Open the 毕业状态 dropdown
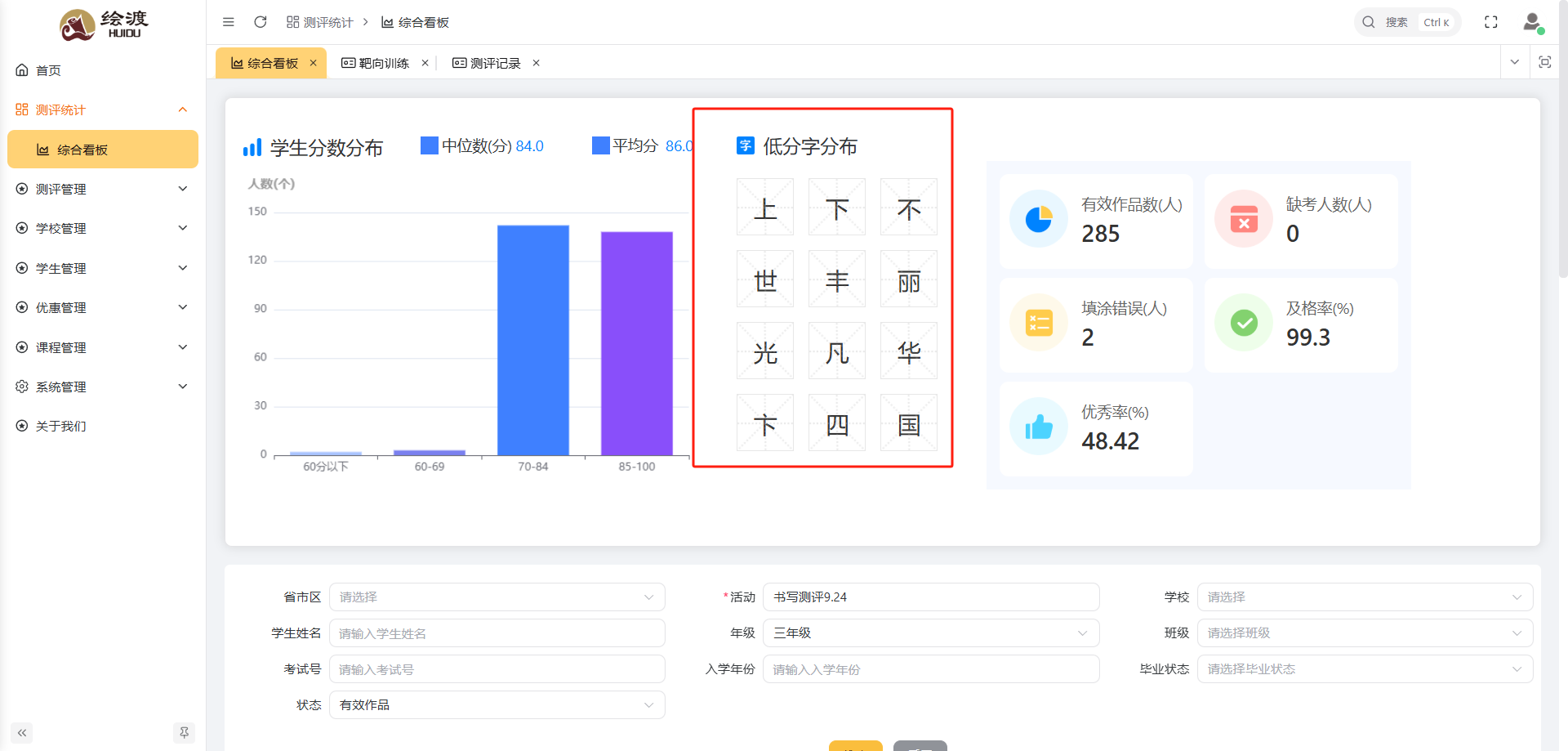The height and width of the screenshot is (751, 1568). tap(1364, 668)
